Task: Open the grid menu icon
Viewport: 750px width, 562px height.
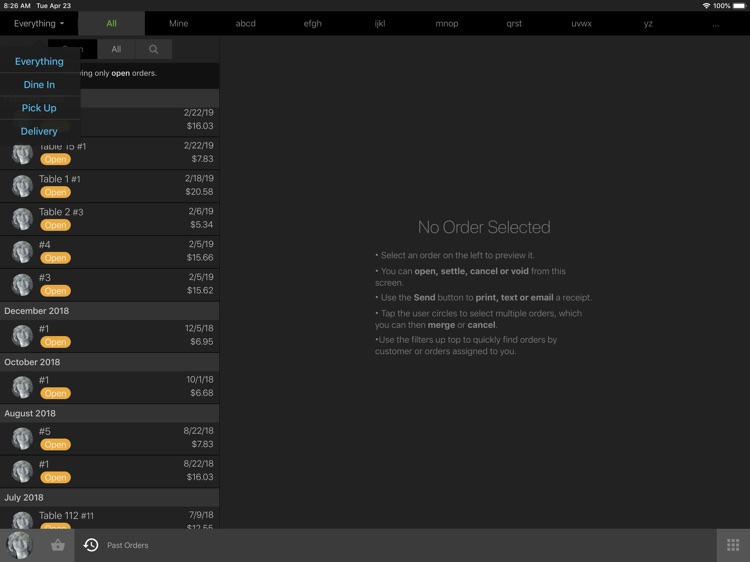Action: [x=733, y=545]
